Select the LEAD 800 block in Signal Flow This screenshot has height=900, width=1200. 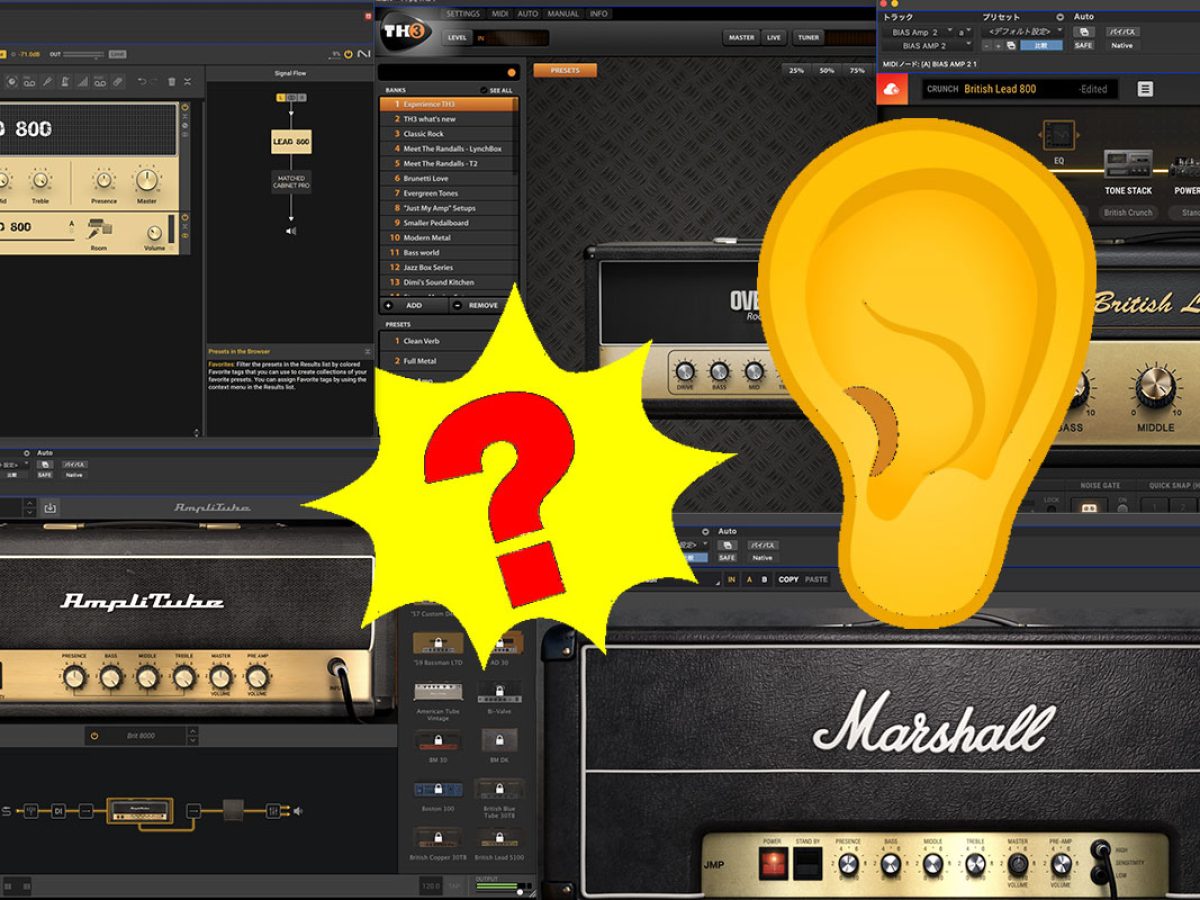291,141
